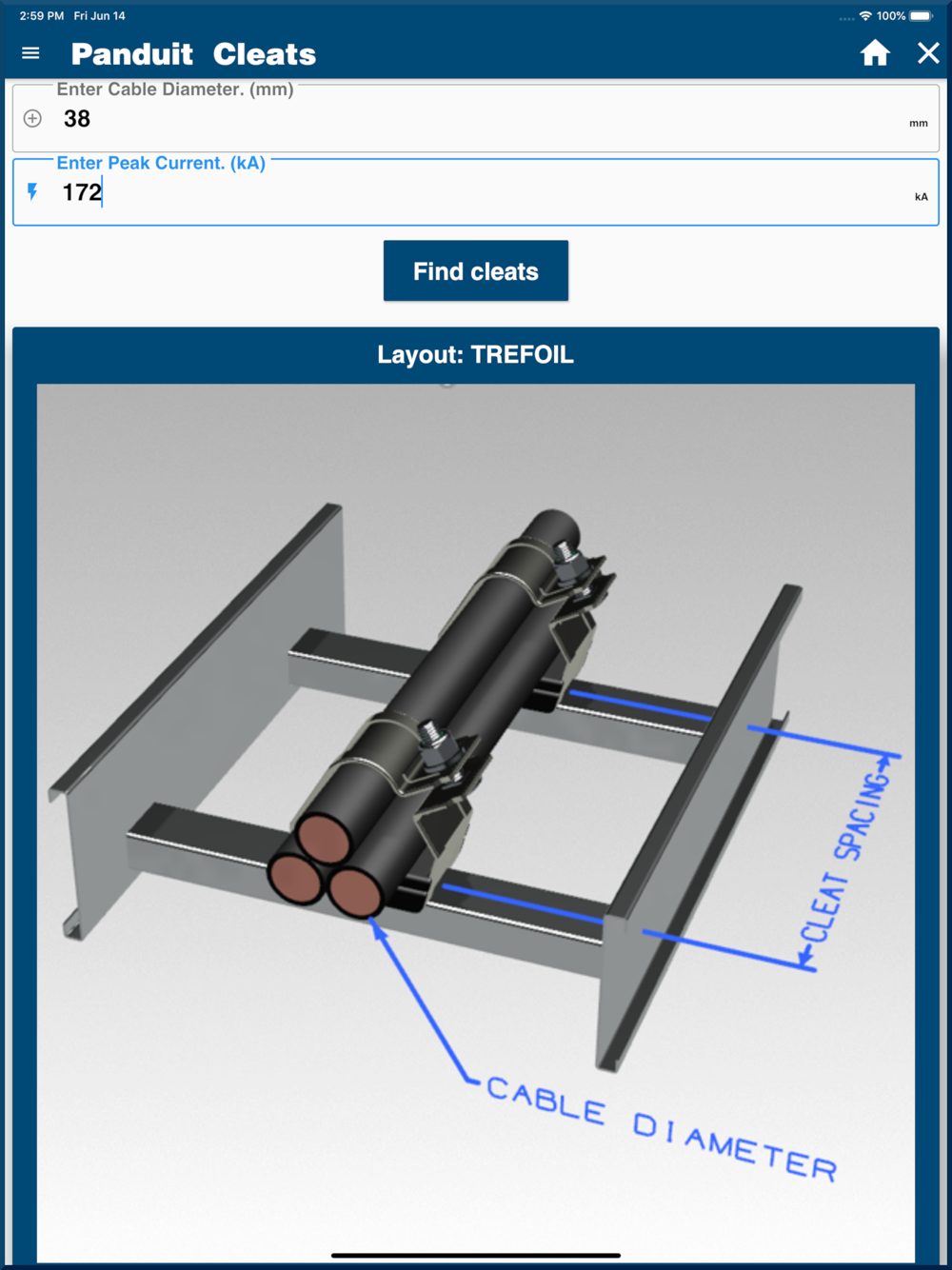Tap the 2:59 PM clock
The image size is (952, 1270).
click(42, 16)
